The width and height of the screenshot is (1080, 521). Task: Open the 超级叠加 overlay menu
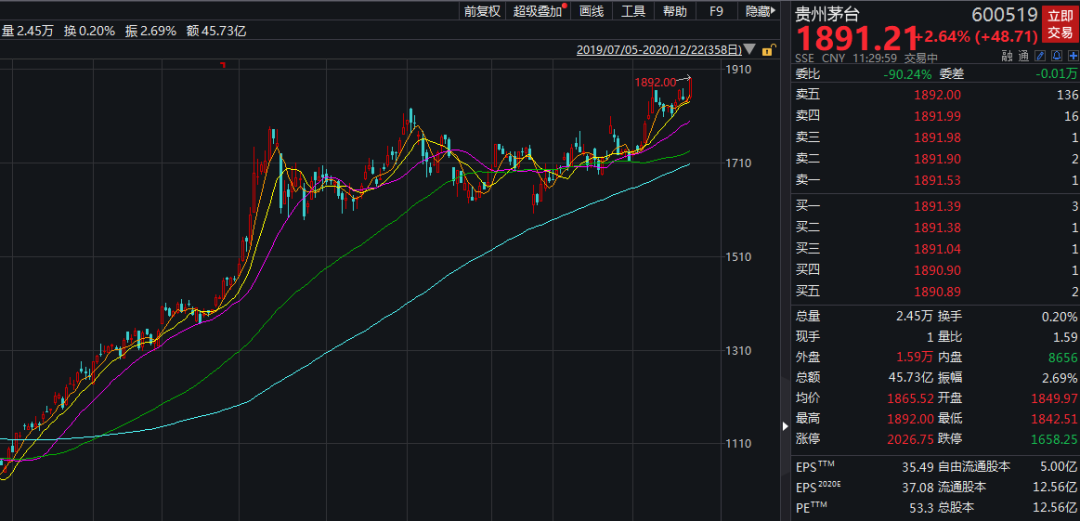[538, 12]
